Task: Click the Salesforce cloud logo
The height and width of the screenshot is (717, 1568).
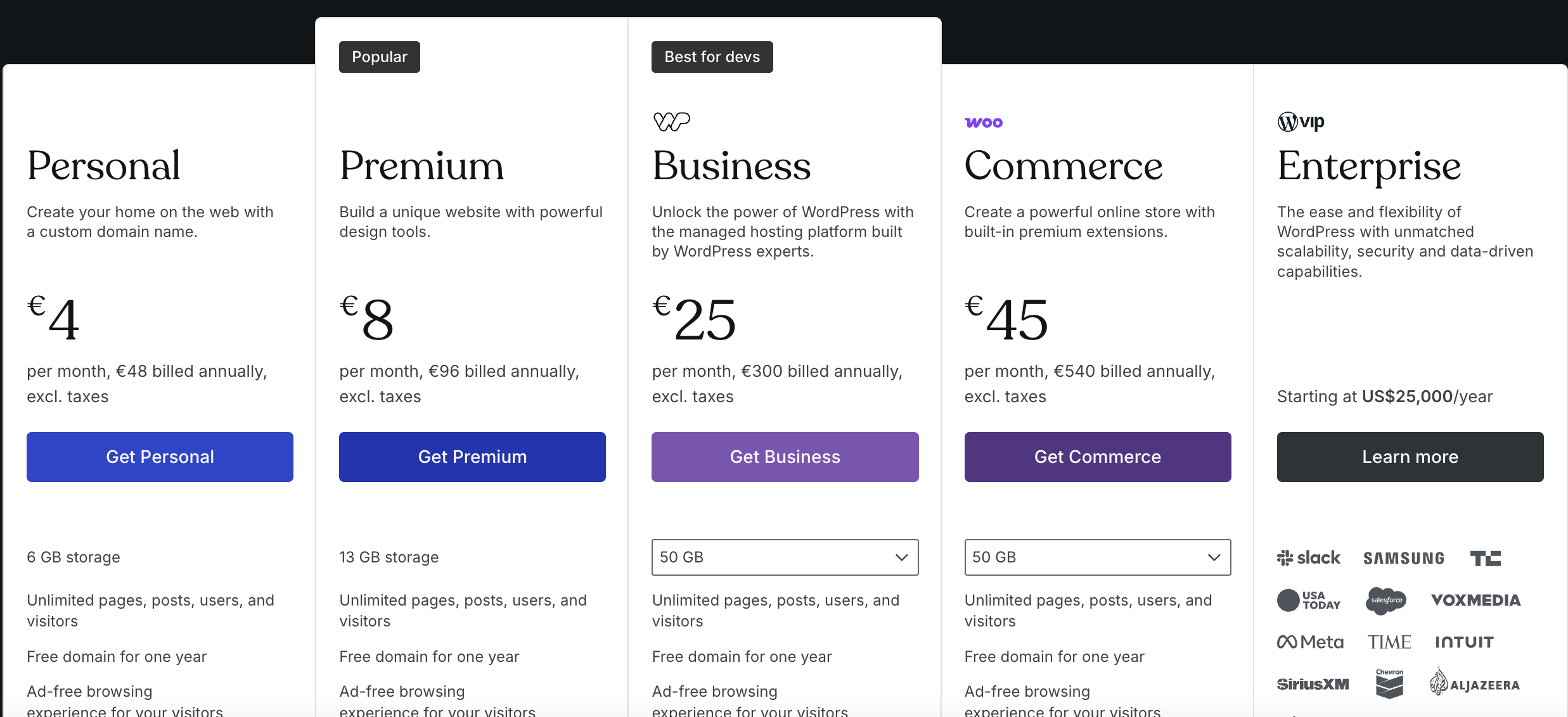Action: pyautogui.click(x=1386, y=600)
